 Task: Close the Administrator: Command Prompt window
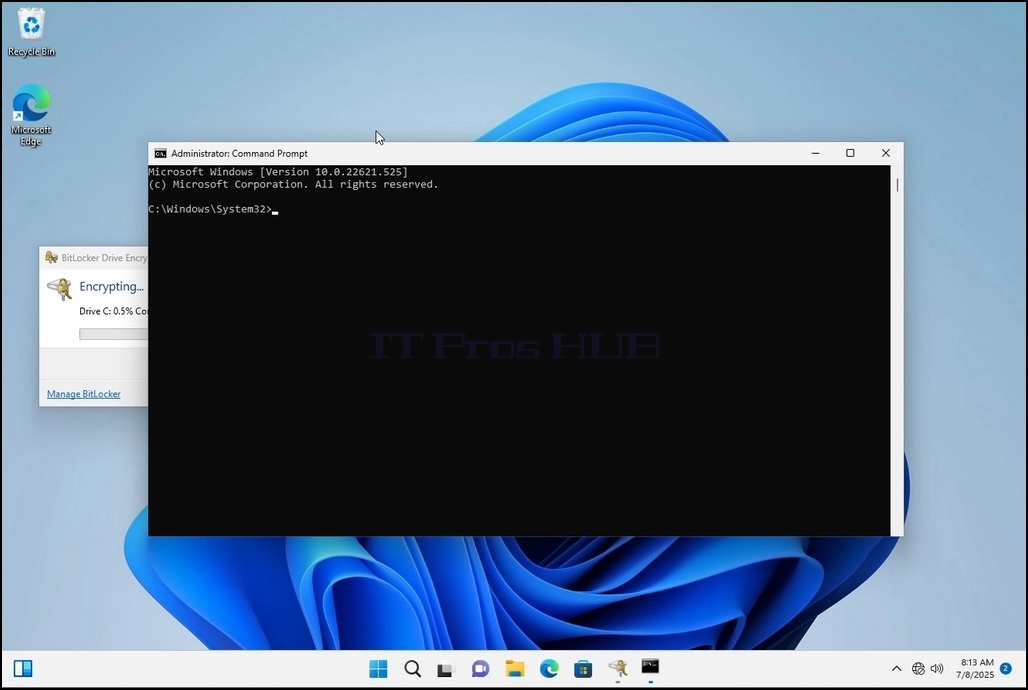coord(886,153)
